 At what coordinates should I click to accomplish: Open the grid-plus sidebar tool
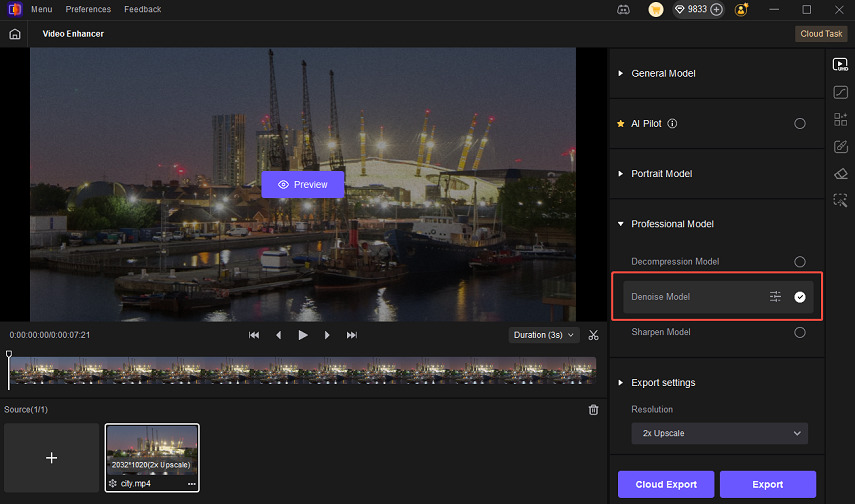(x=840, y=119)
